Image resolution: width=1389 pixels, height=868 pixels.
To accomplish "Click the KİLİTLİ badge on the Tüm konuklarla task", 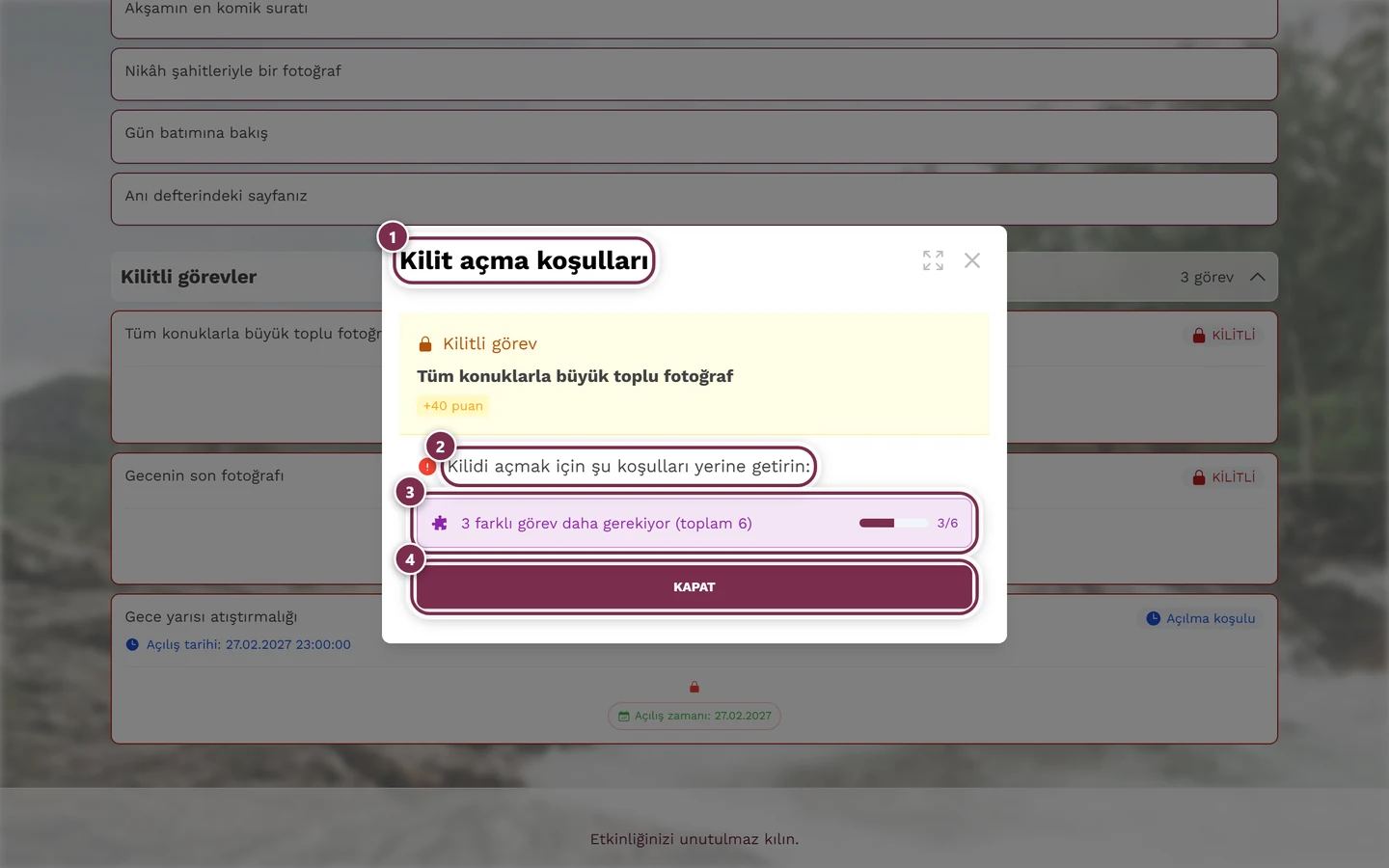I will pyautogui.click(x=1224, y=336).
